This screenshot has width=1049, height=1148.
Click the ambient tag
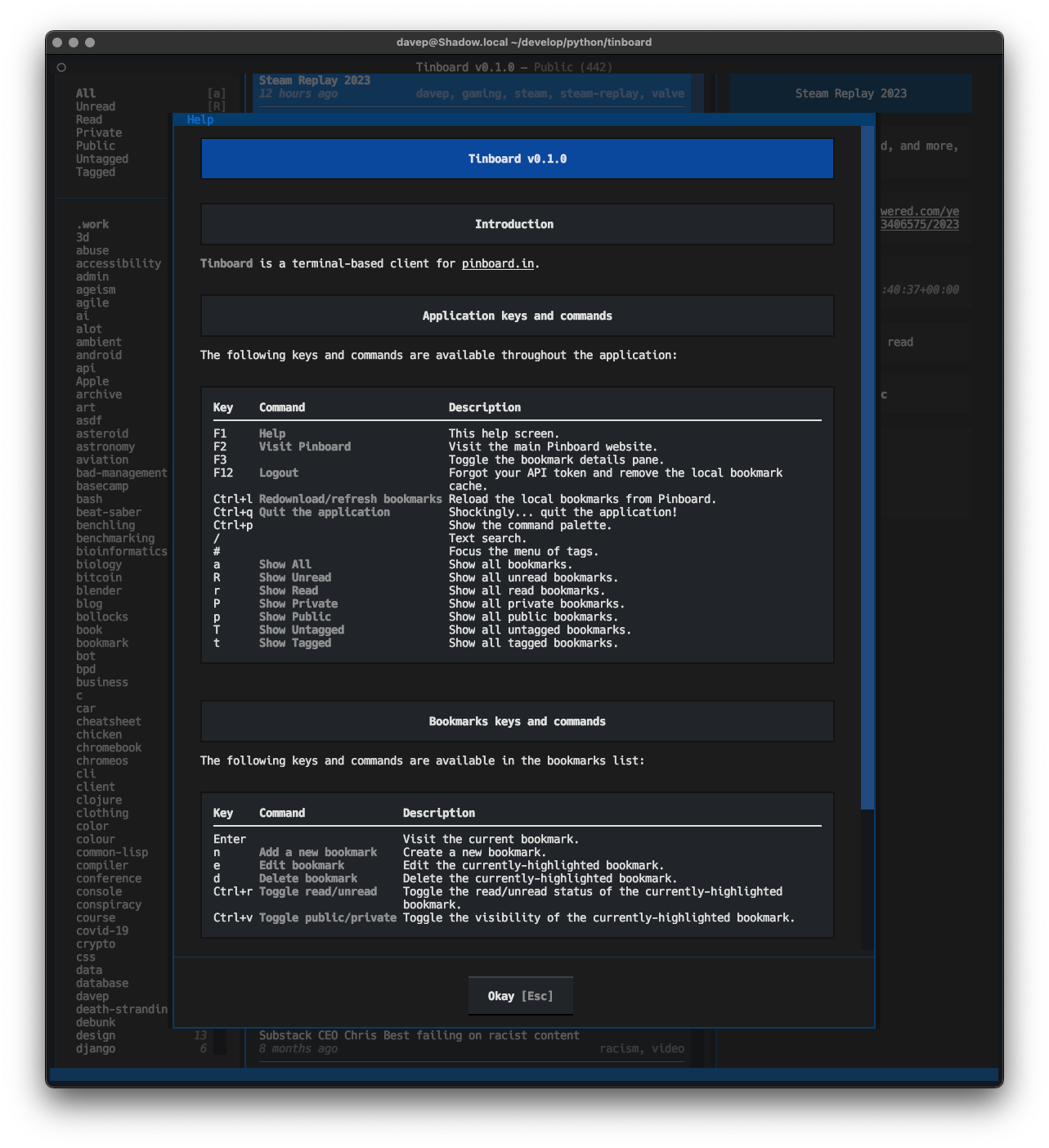point(99,342)
